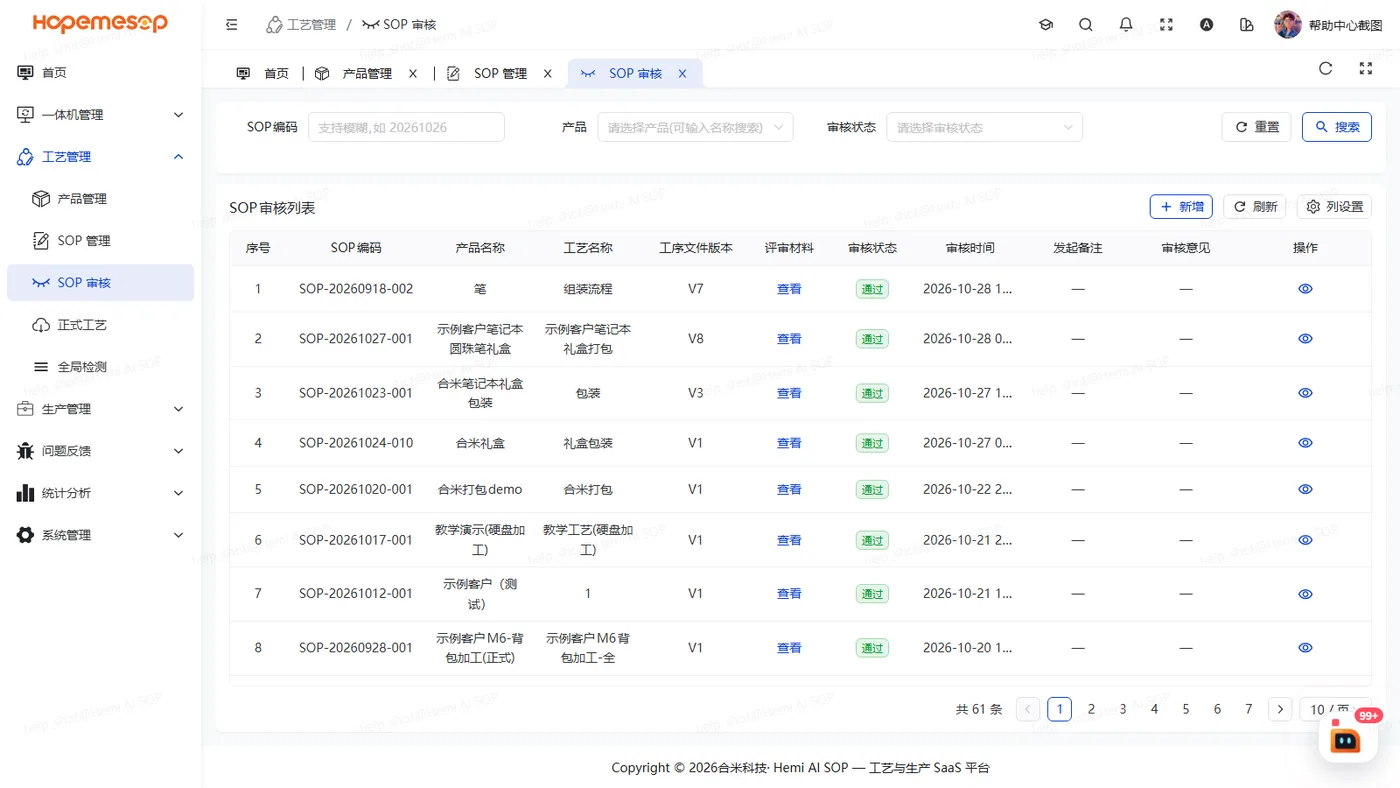Collapse the sidebar with the menu fold icon
This screenshot has height=788, width=1400.
click(x=232, y=25)
